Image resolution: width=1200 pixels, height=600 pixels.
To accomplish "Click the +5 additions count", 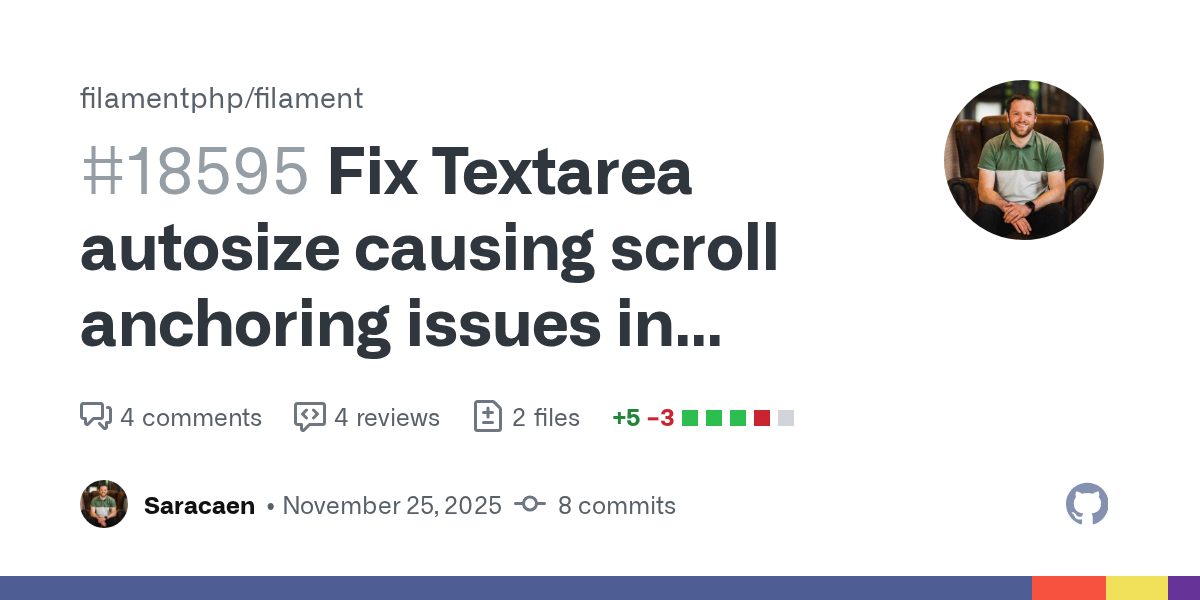I will click(626, 417).
